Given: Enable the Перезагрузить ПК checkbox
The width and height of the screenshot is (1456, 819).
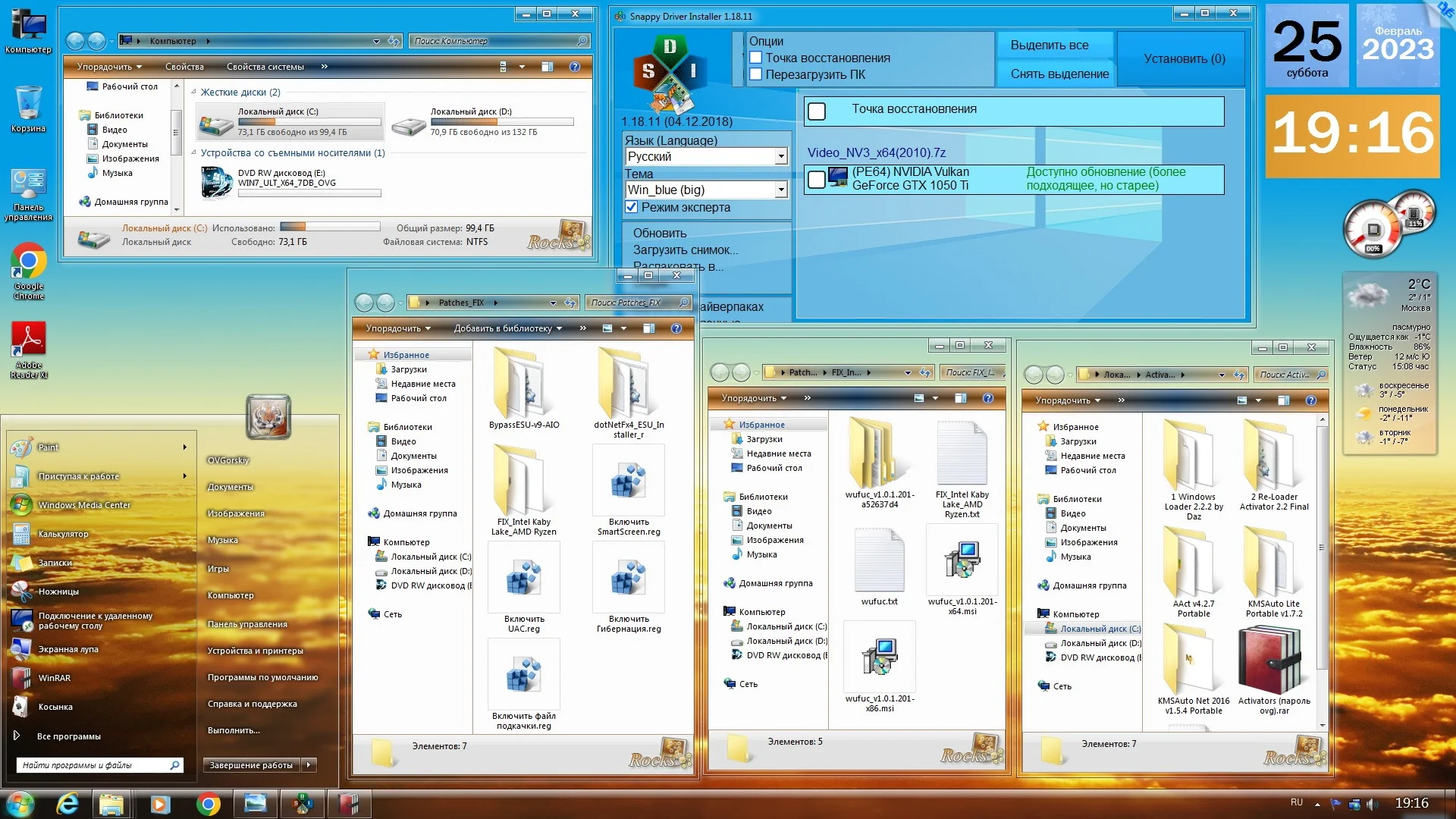Looking at the screenshot, I should 755,74.
